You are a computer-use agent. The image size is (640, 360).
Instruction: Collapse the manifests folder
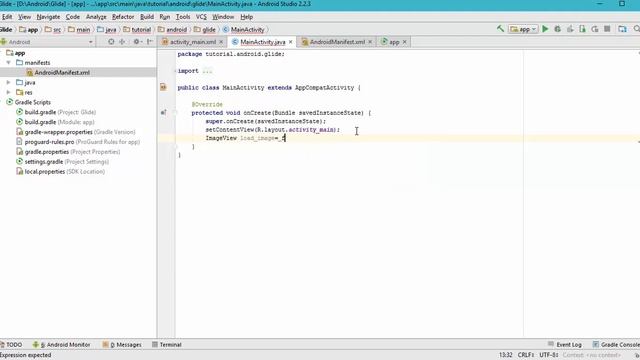(9, 62)
